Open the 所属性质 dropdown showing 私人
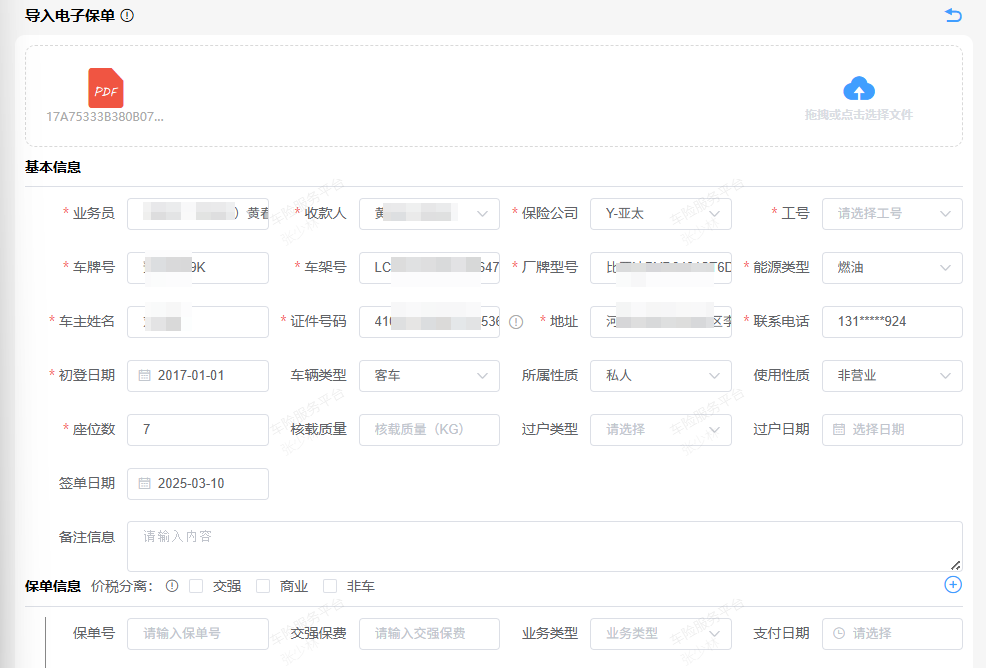This screenshot has width=986, height=668. [661, 376]
